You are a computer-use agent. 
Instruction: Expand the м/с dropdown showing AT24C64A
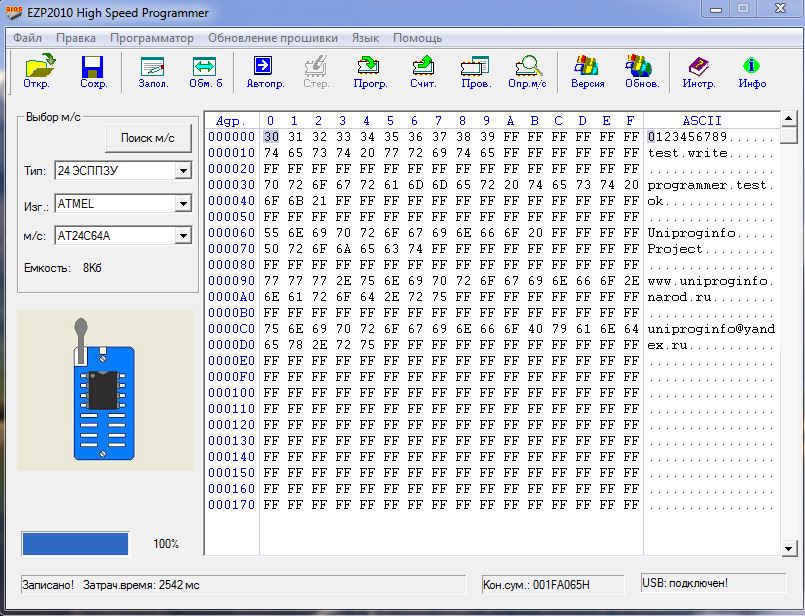click(183, 236)
